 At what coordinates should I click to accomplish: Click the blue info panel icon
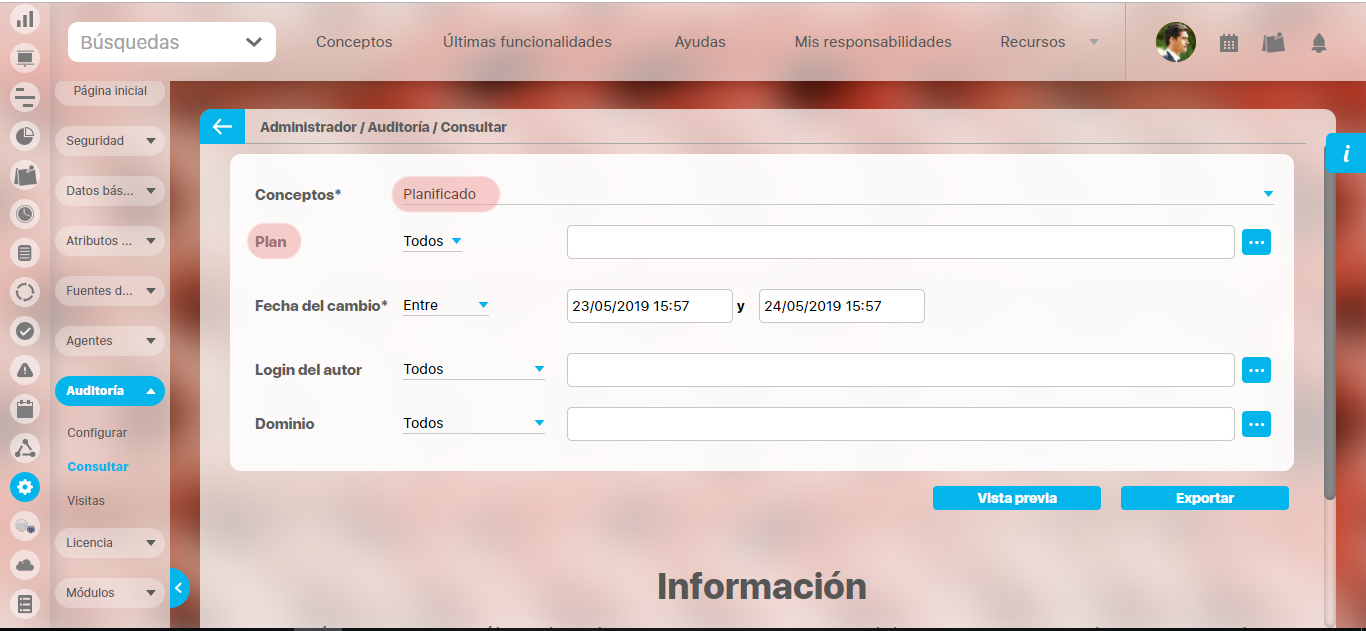(1346, 153)
